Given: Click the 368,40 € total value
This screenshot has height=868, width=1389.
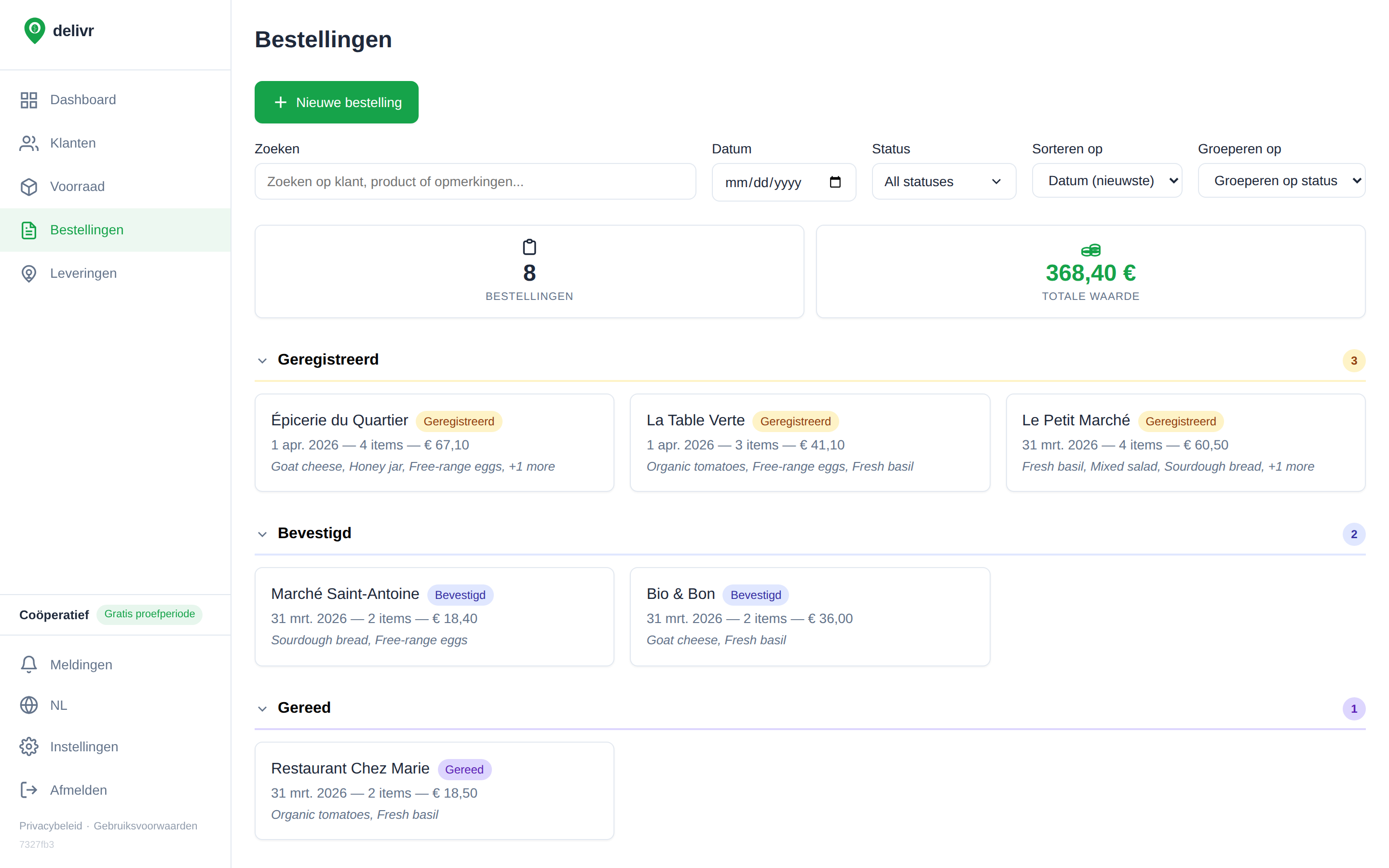Looking at the screenshot, I should 1090,272.
